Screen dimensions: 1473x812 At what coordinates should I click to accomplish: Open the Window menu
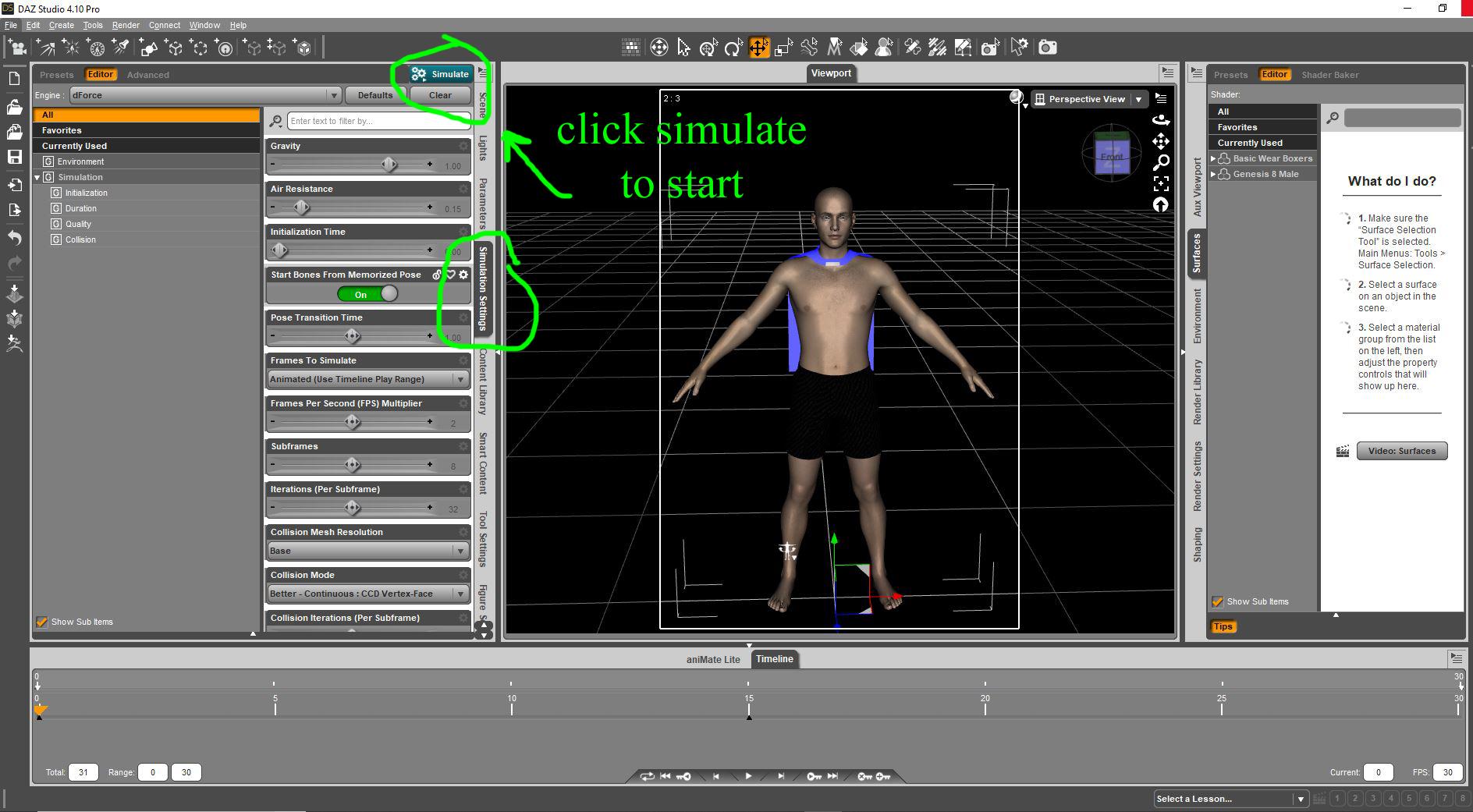(x=204, y=25)
